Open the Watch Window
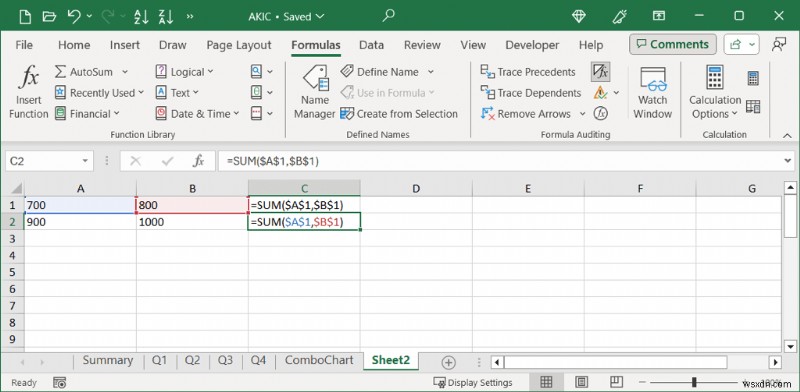The image size is (800, 392). [x=653, y=92]
